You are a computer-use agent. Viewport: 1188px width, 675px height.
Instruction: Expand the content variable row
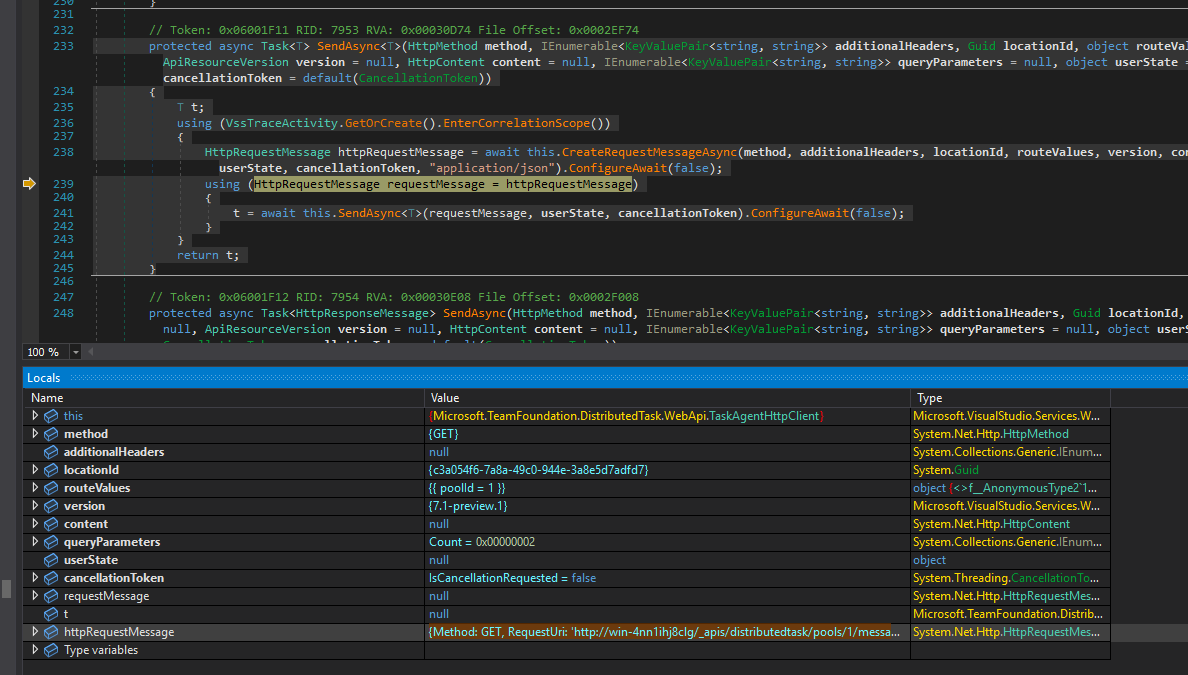coord(35,524)
